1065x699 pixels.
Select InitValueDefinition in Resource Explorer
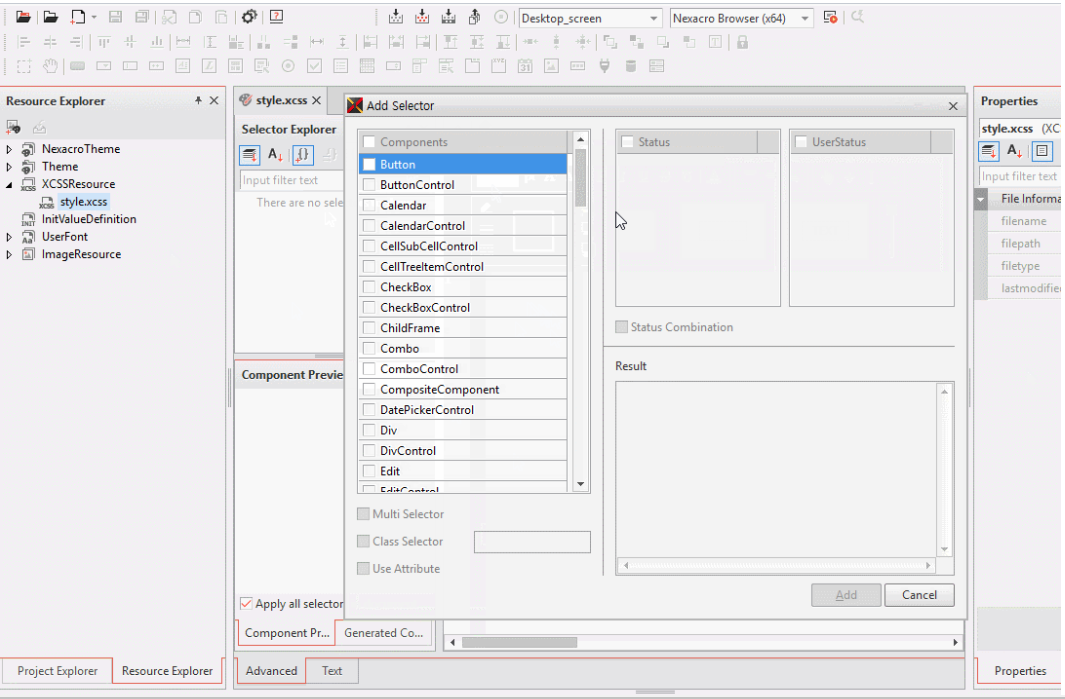pos(89,219)
